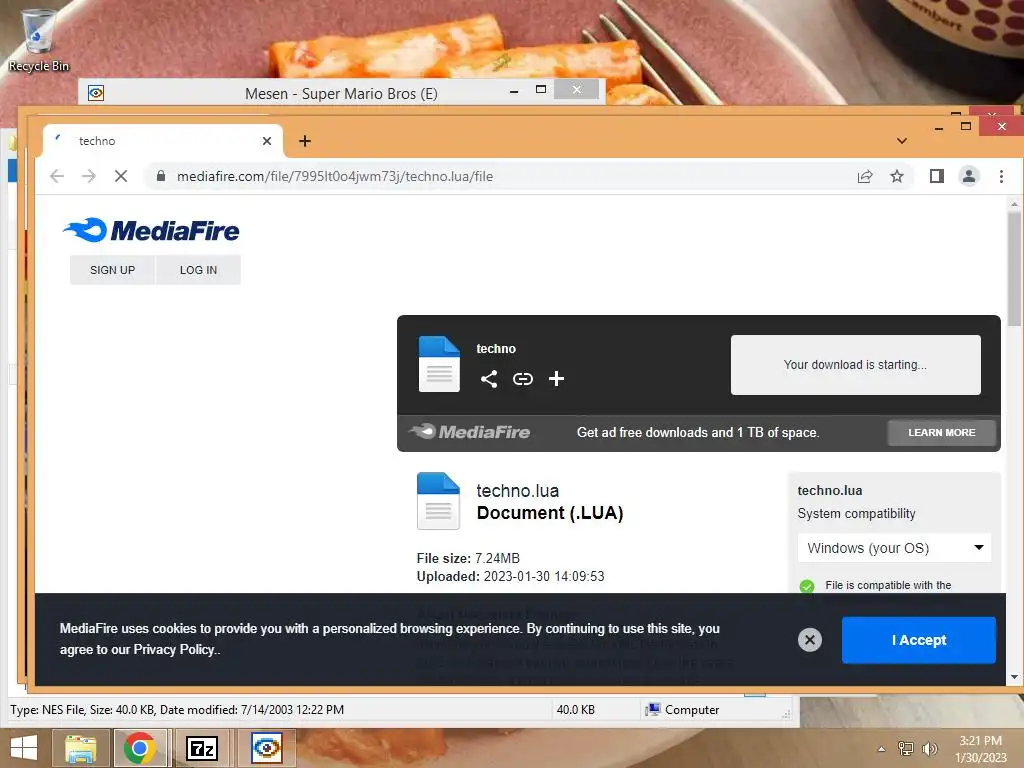
Task: Click the share icon under techno
Action: (x=488, y=379)
